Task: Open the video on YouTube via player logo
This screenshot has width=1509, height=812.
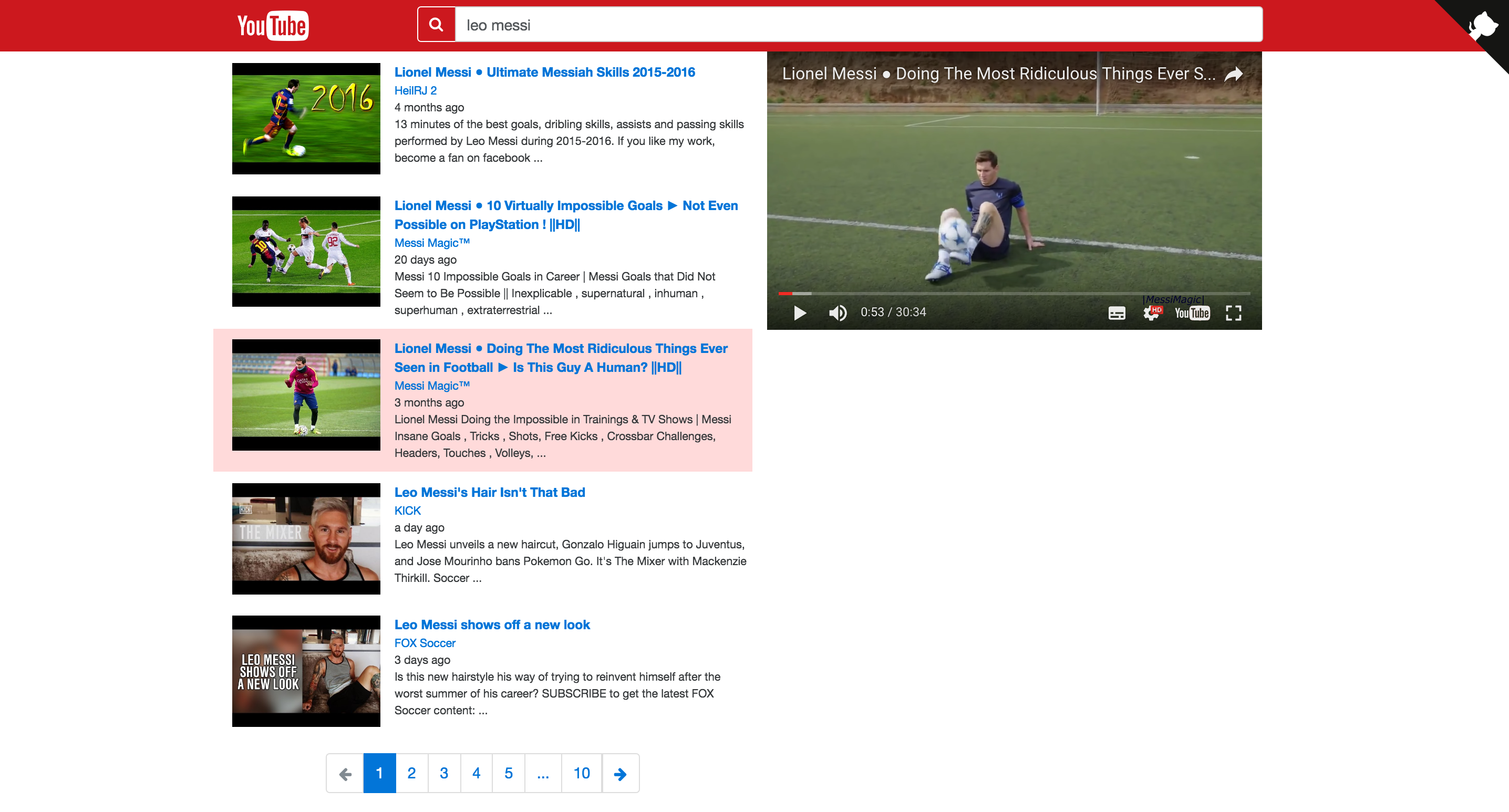Action: coord(1192,313)
